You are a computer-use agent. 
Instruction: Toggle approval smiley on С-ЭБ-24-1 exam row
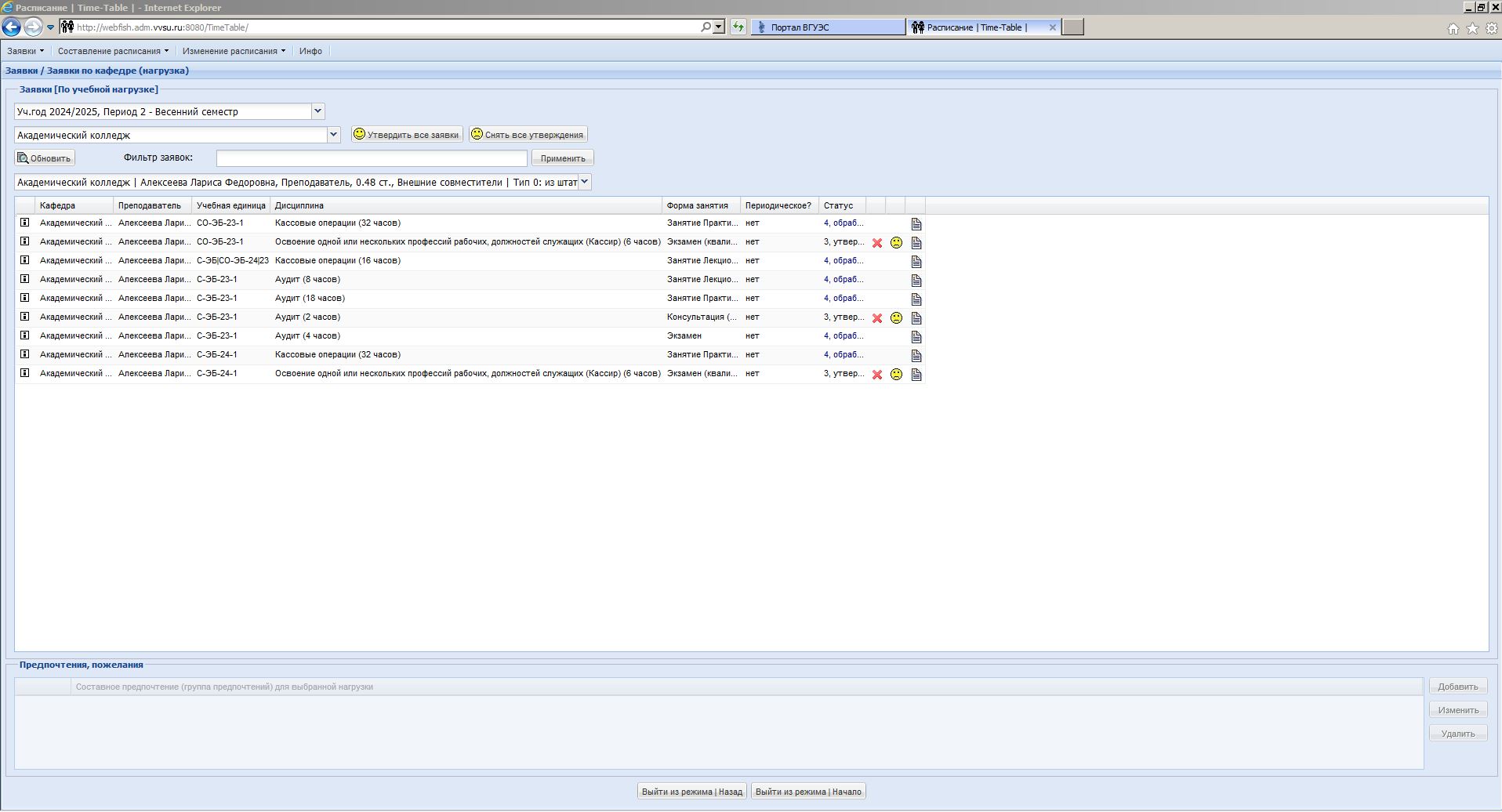(896, 375)
